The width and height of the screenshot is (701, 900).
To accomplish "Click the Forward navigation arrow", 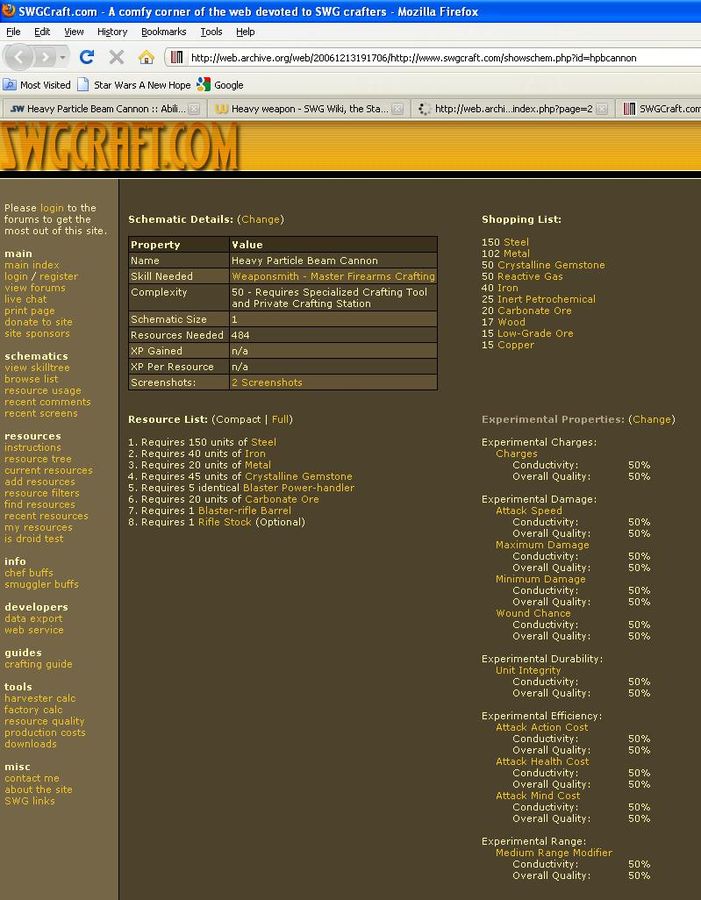I will click(49, 57).
